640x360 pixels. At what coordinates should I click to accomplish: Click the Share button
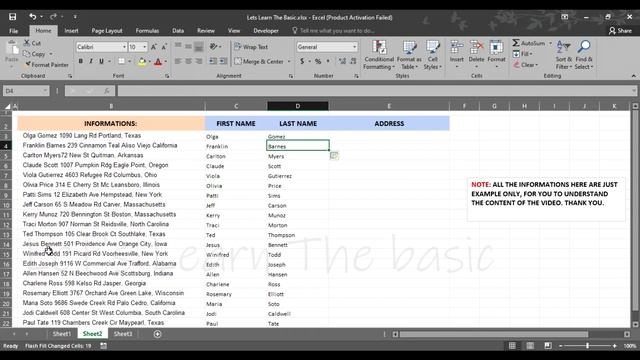coord(620,31)
